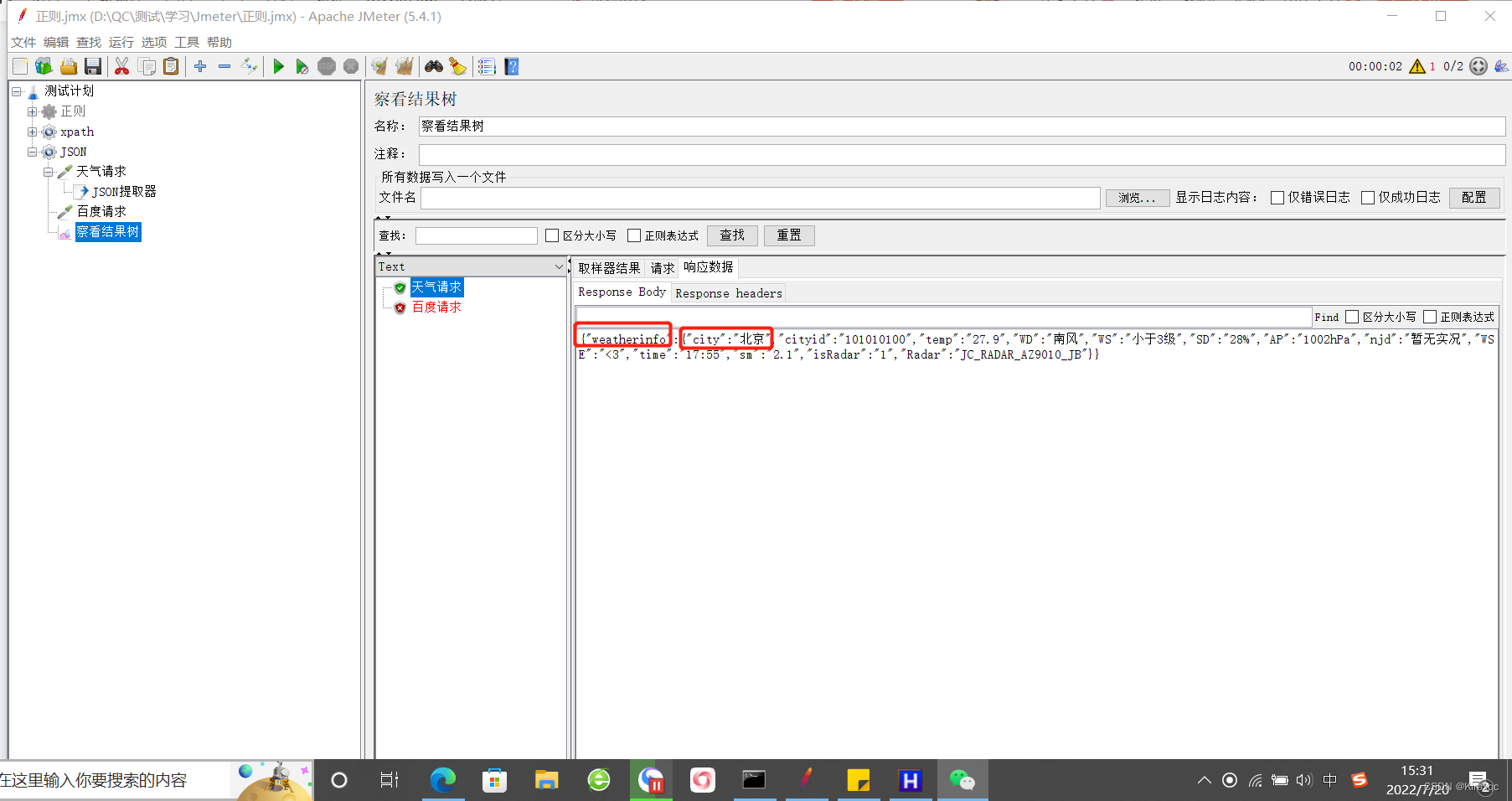Image resolution: width=1512 pixels, height=801 pixels.
Task: Stop the test with STOP icon
Action: tap(327, 66)
